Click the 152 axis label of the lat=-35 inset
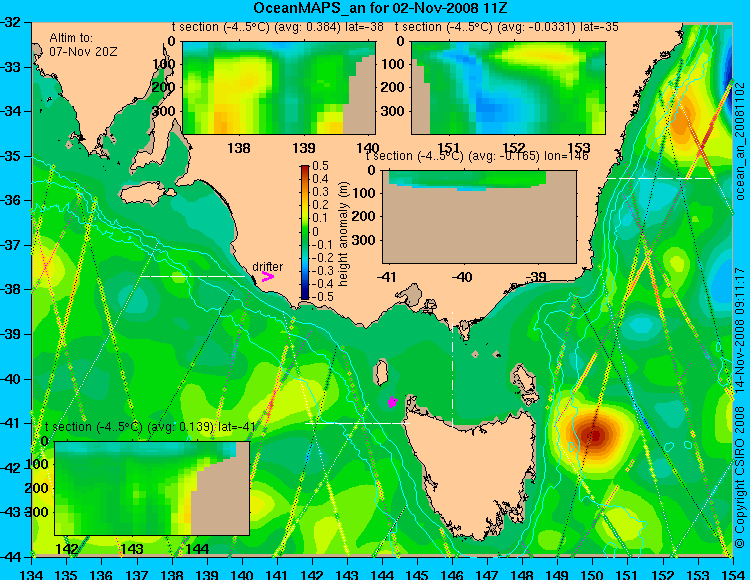Image resolution: width=750 pixels, height=580 pixels. (514, 148)
